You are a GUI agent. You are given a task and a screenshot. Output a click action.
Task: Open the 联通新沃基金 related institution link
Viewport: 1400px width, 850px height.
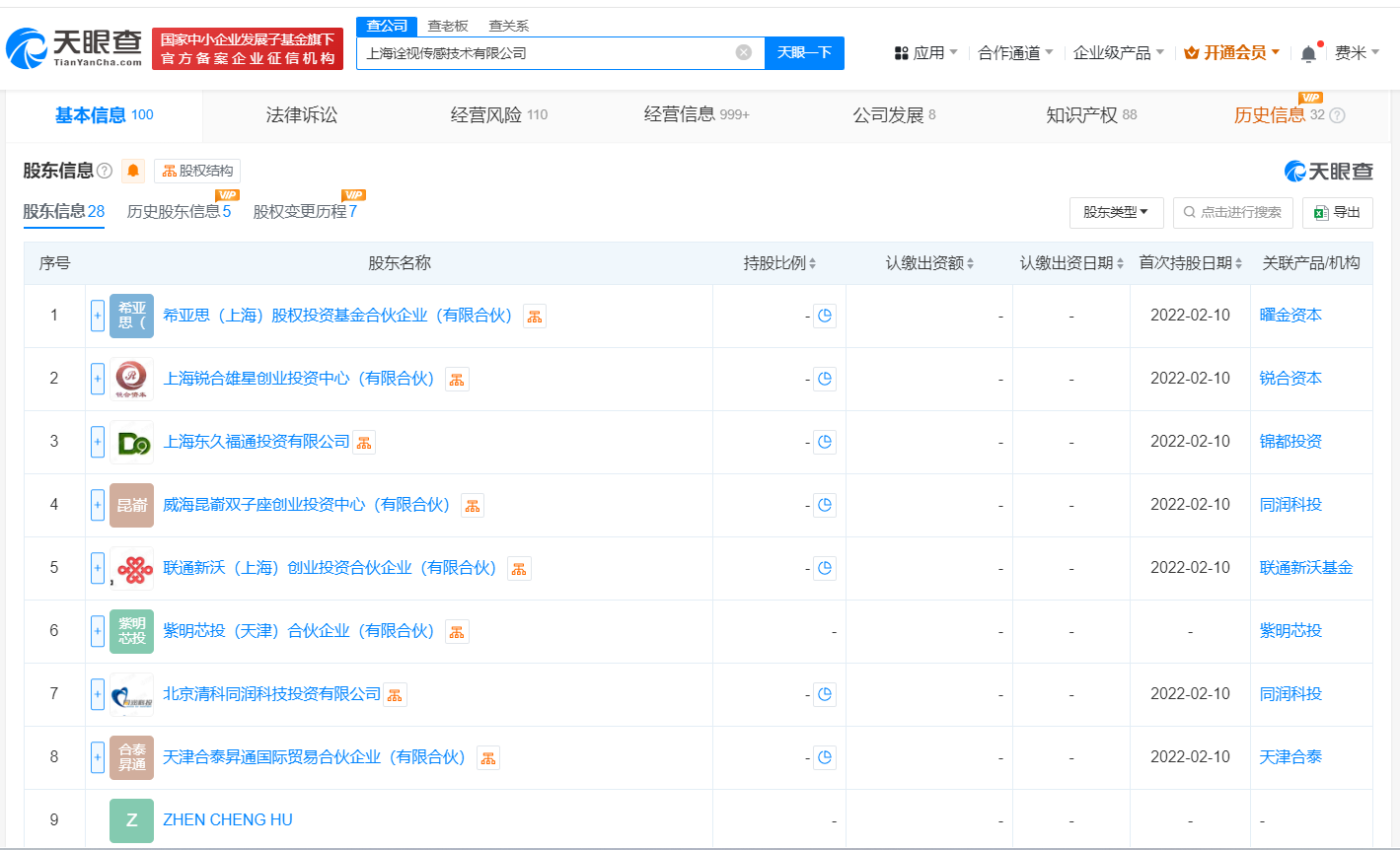tap(1305, 568)
